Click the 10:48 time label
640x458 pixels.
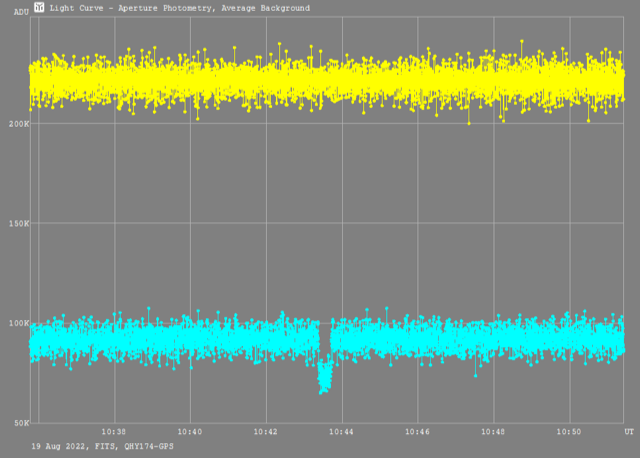(493, 432)
